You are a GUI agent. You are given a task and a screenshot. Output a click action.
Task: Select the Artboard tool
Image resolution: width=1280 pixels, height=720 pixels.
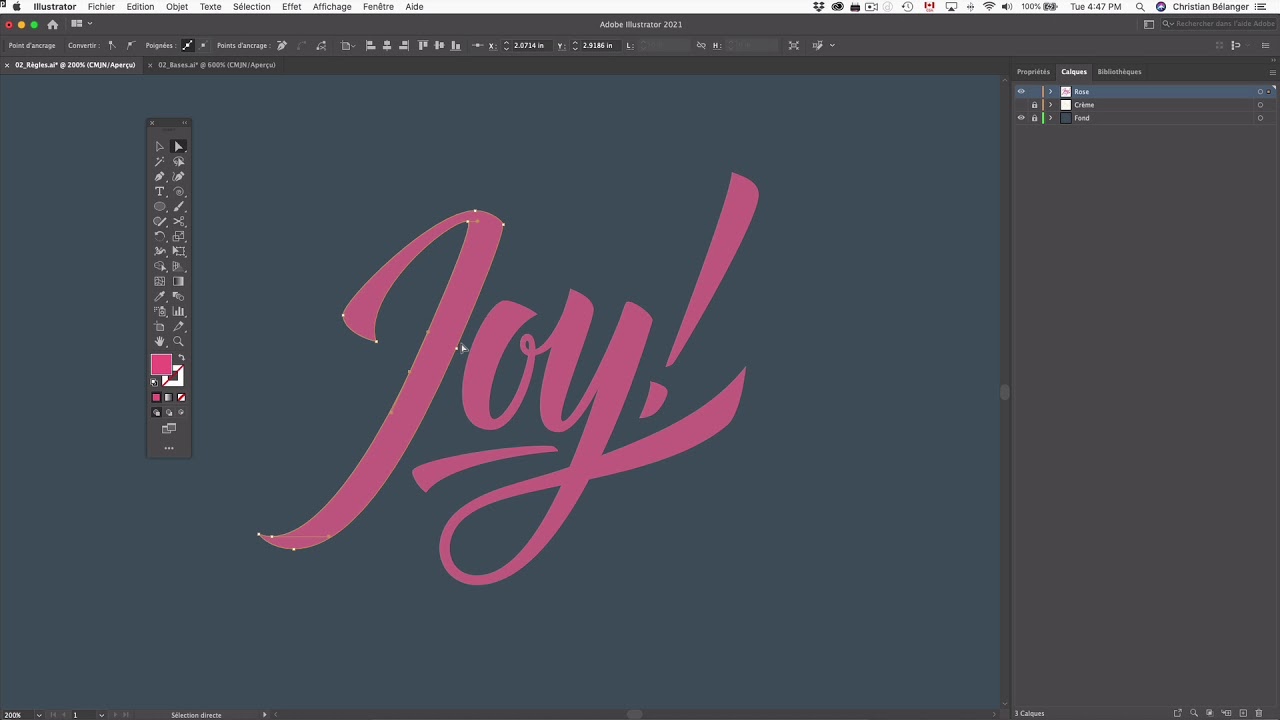[159, 326]
